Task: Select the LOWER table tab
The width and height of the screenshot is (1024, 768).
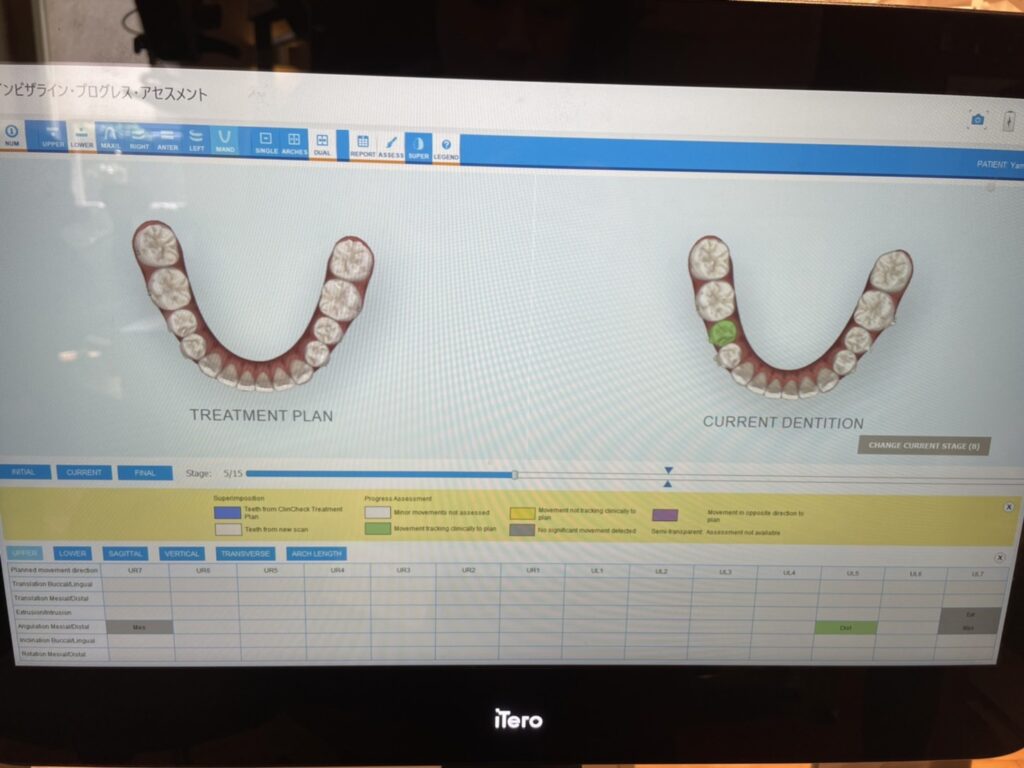Action: tap(72, 553)
